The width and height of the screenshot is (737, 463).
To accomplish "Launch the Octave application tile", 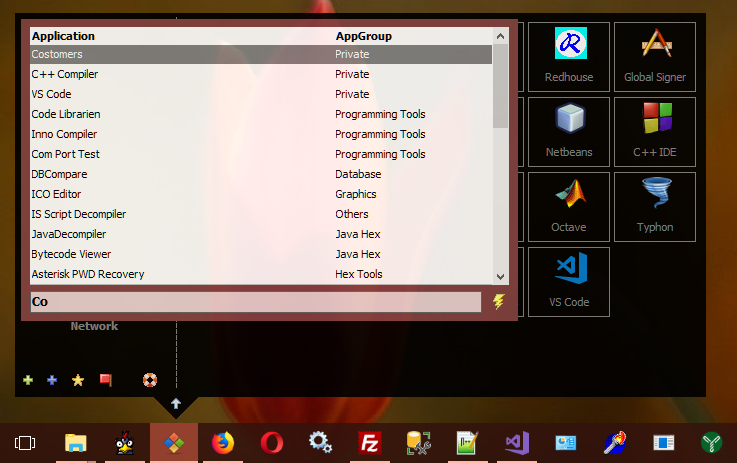I will pyautogui.click(x=569, y=207).
